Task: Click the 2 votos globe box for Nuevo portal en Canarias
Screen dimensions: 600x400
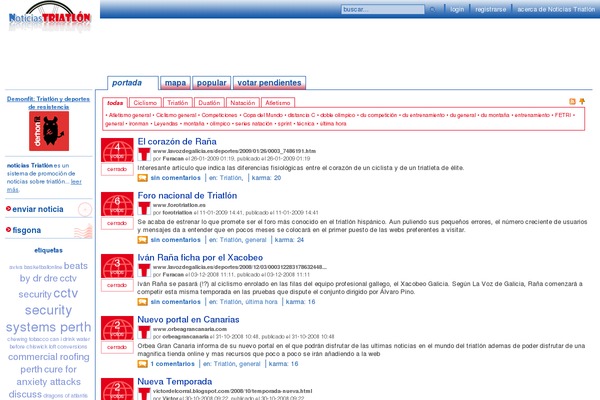Action: pyautogui.click(x=117, y=328)
